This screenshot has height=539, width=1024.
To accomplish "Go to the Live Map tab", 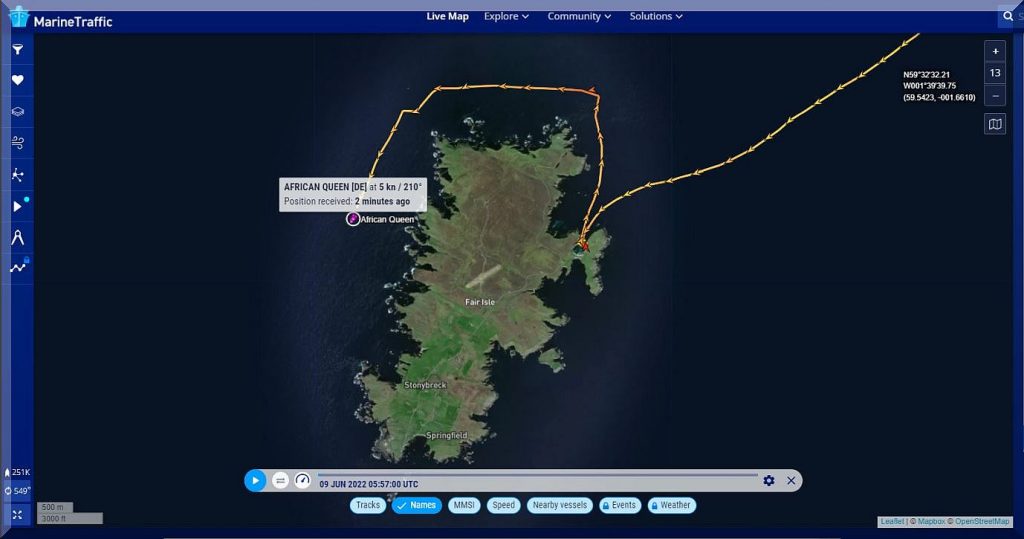I will [x=447, y=16].
